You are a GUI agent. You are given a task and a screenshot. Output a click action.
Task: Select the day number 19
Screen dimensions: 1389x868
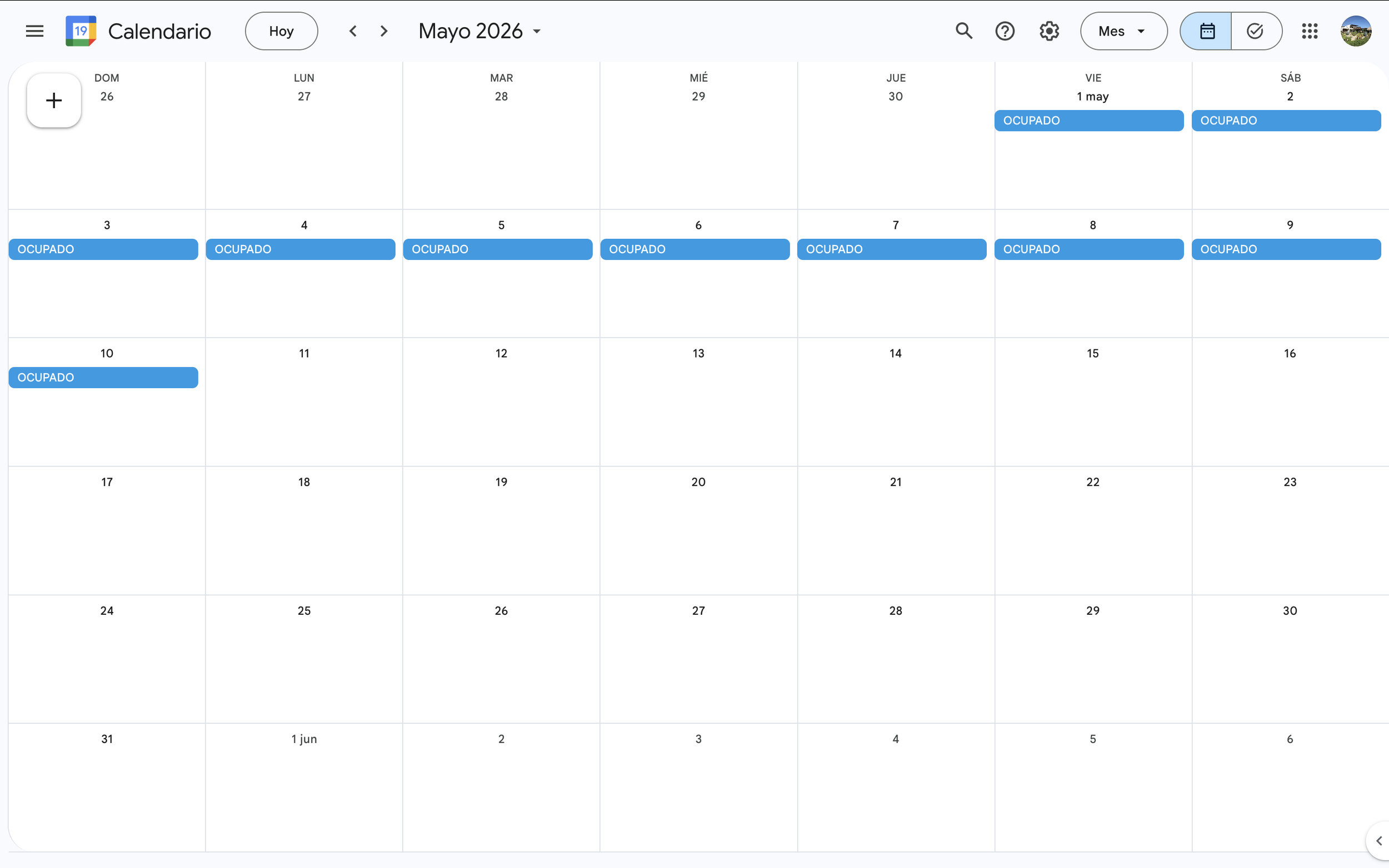(501, 482)
